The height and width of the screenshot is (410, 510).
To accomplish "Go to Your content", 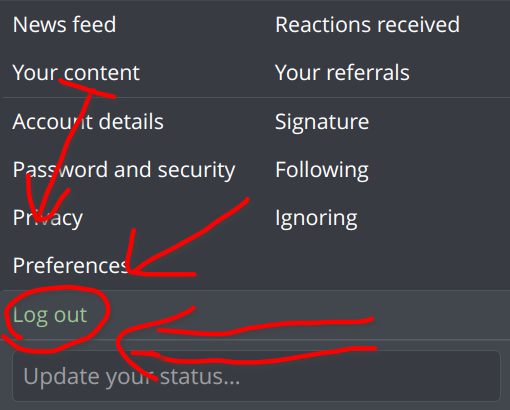I will [76, 73].
